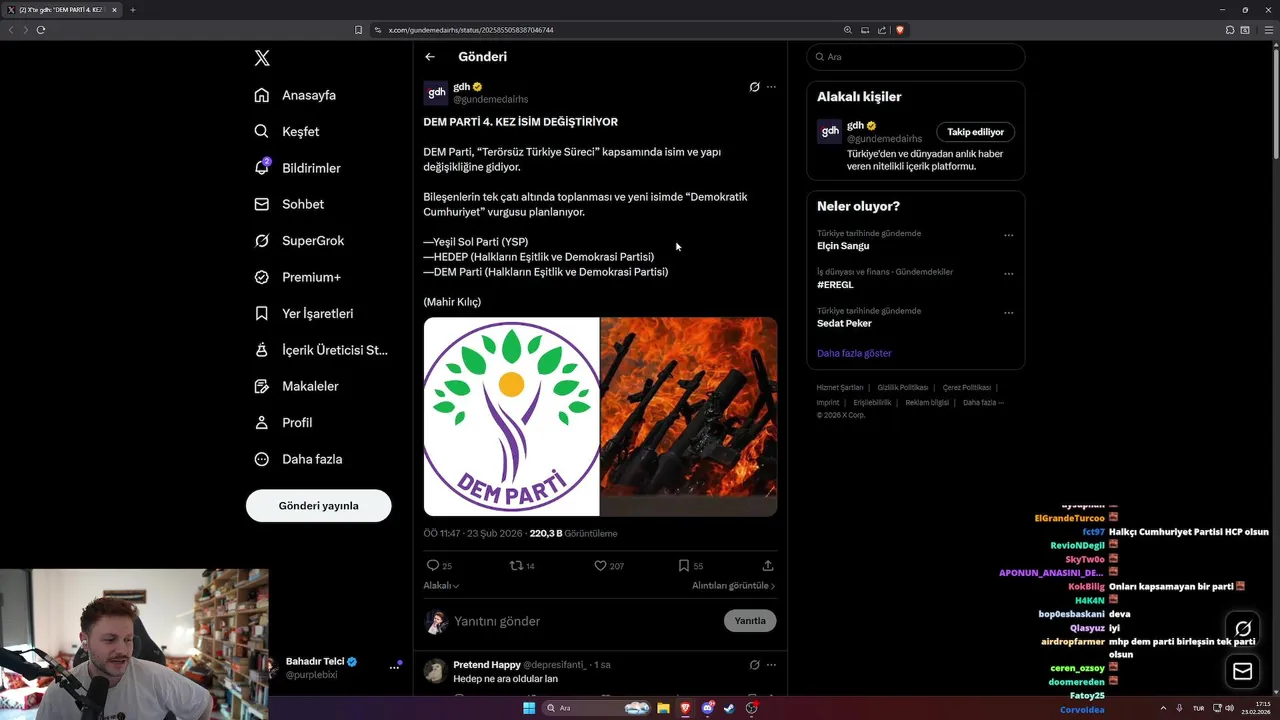This screenshot has height=720, width=1280.
Task: Open Elçin Sangu trend
Action: [x=843, y=246]
